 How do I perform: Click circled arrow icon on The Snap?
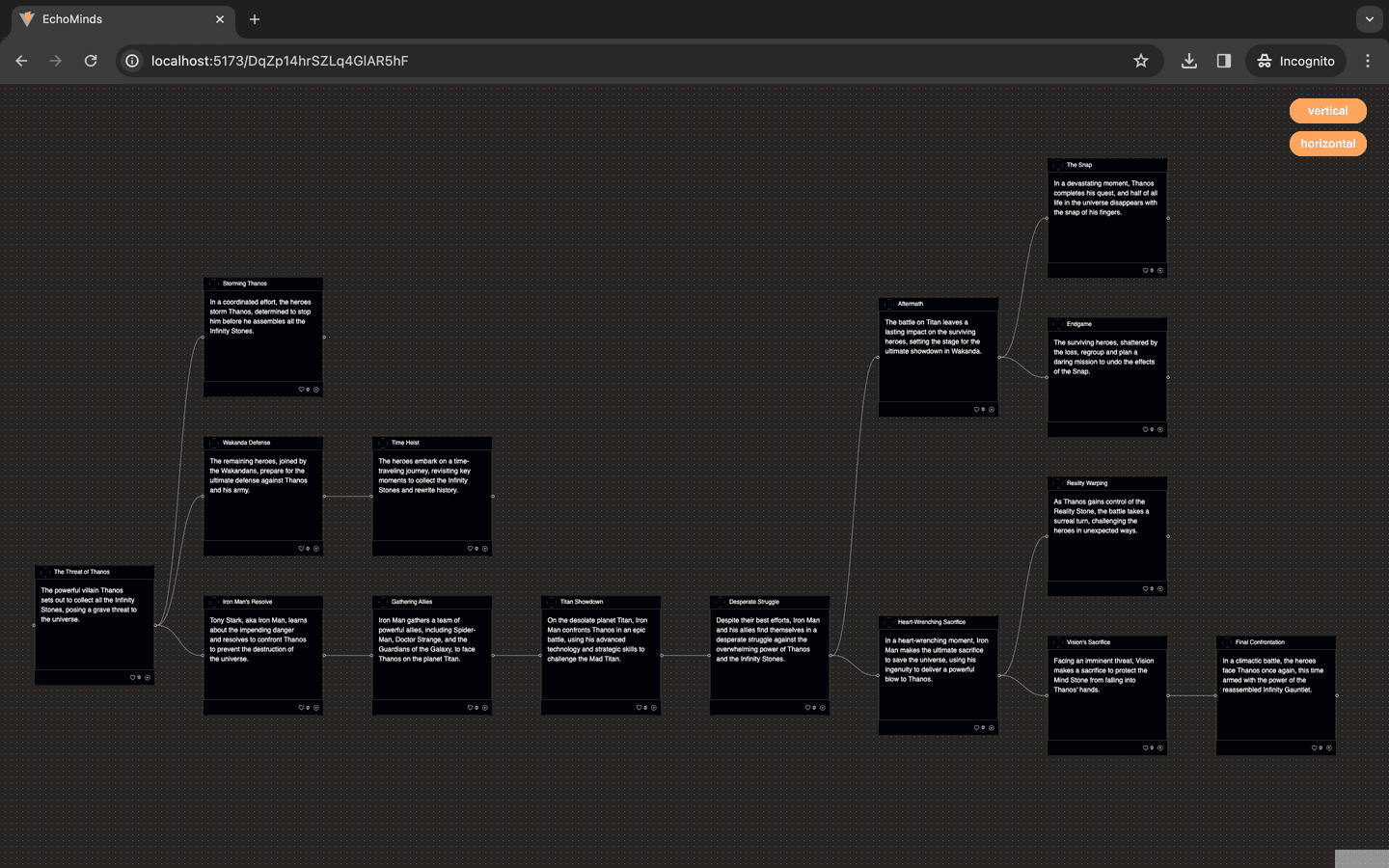pyautogui.click(x=1160, y=271)
